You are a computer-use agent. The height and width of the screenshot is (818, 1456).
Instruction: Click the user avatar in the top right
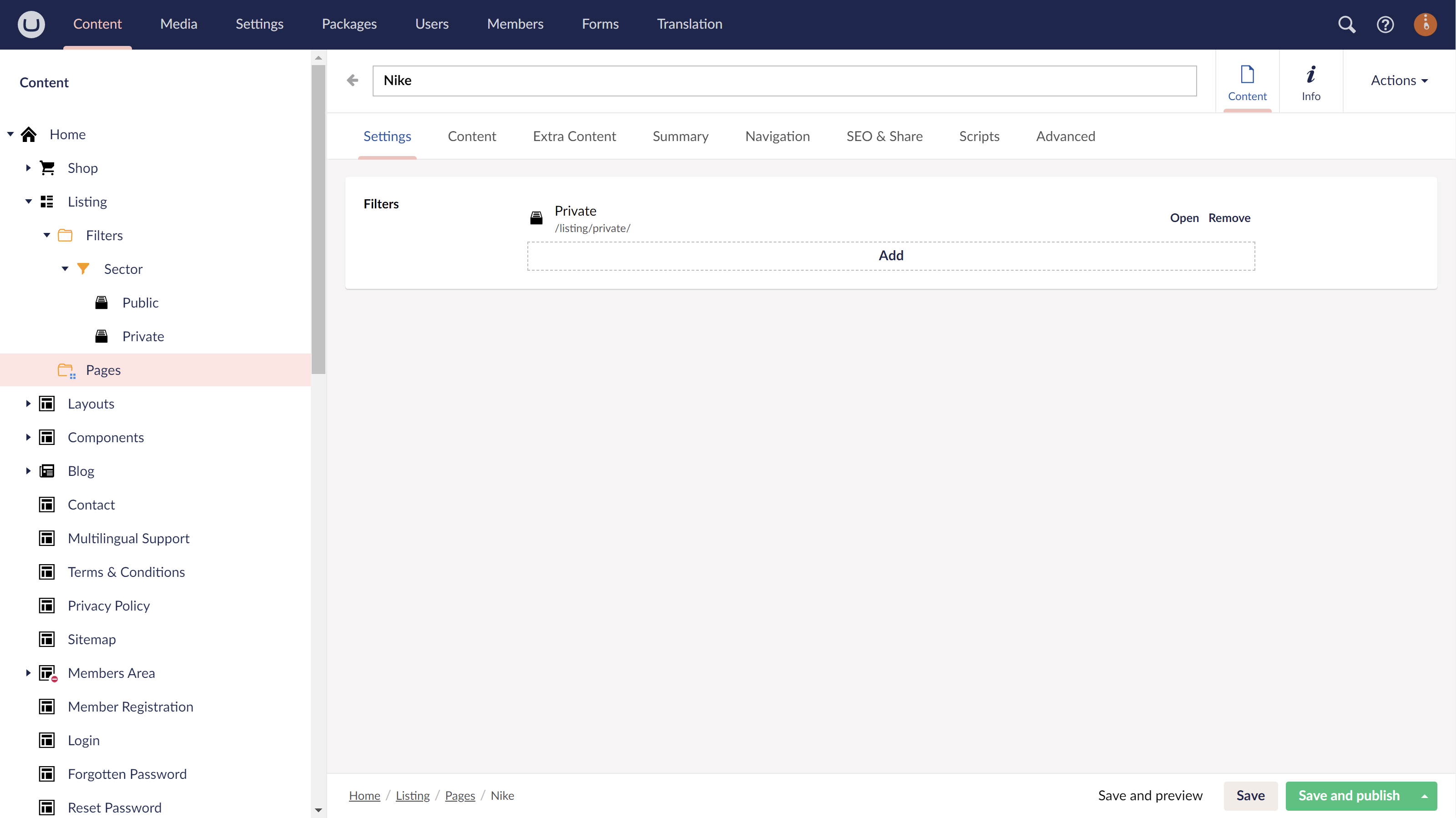(1425, 24)
